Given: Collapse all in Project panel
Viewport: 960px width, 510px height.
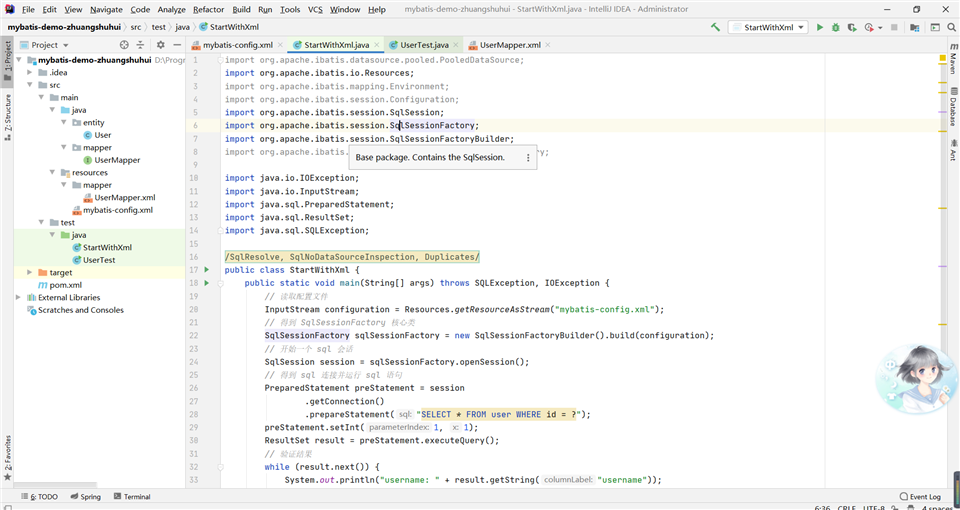Looking at the screenshot, I should click(x=140, y=45).
